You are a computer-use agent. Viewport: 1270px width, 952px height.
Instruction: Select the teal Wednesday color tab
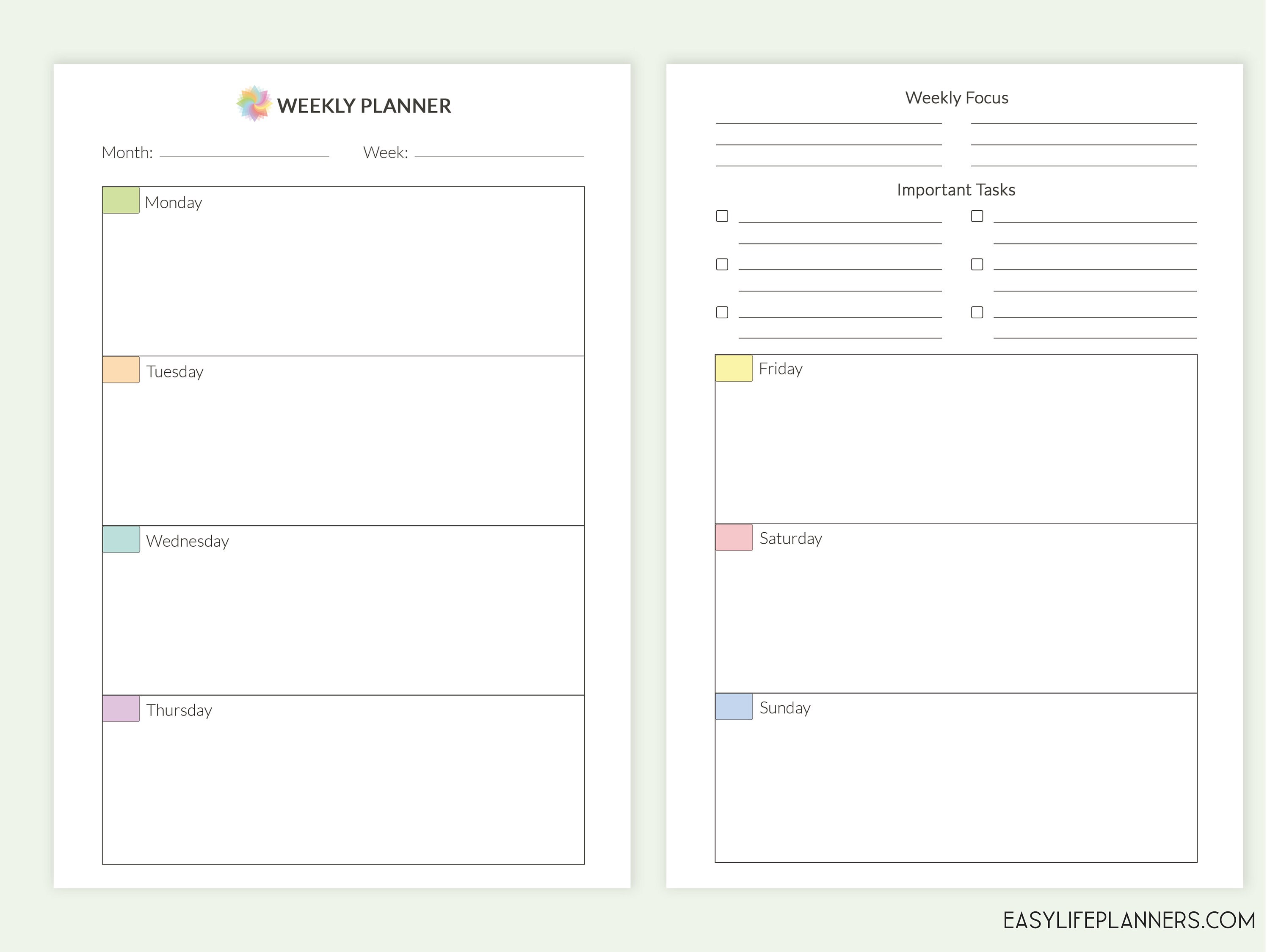coord(121,539)
